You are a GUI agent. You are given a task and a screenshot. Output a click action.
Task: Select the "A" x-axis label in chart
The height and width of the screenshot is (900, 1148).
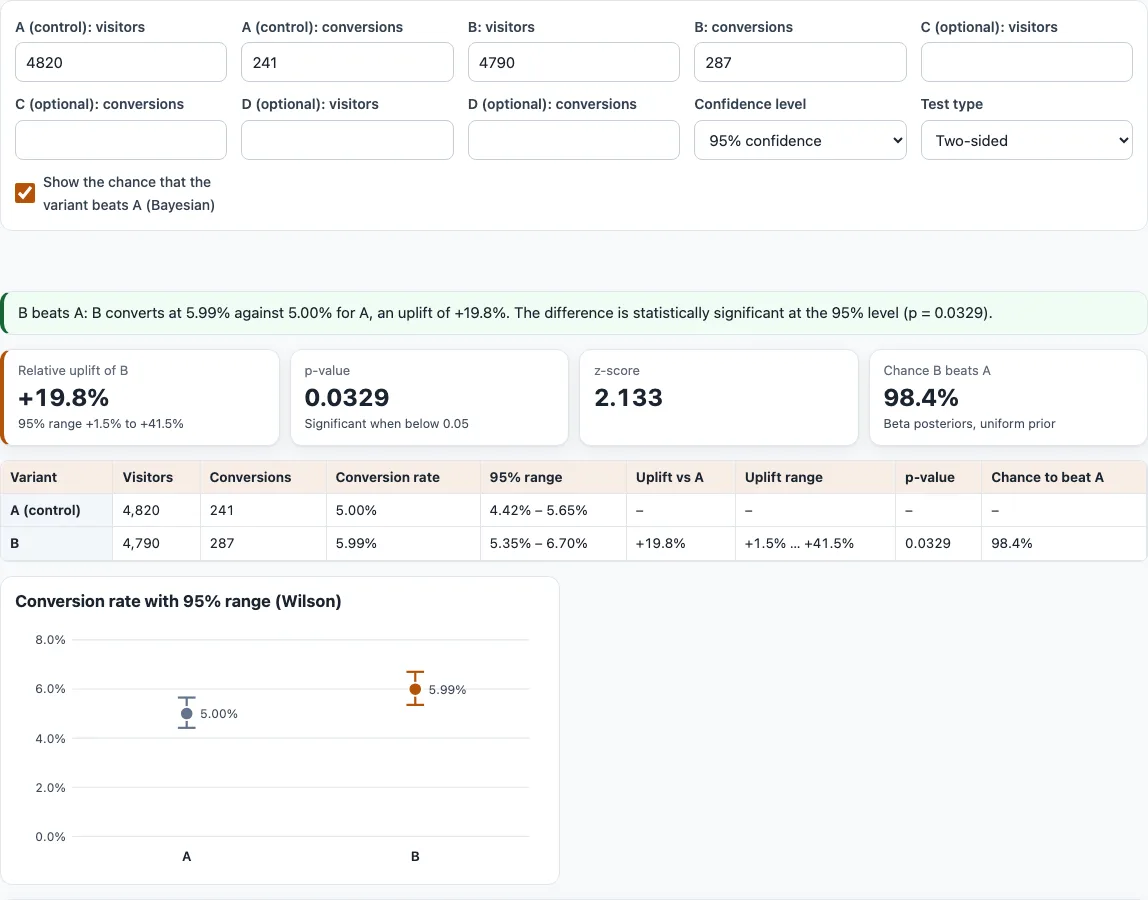187,856
